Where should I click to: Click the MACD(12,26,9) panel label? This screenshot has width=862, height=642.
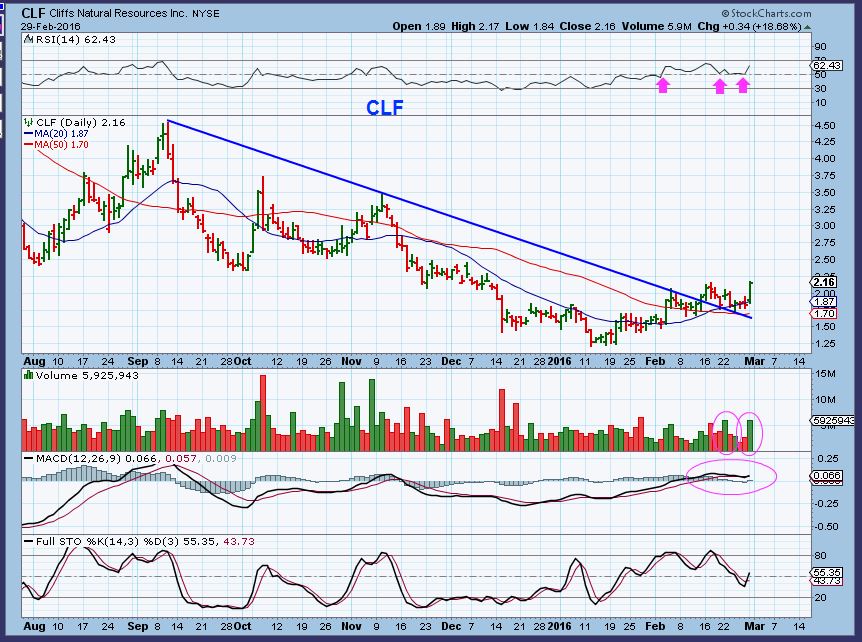click(79, 458)
